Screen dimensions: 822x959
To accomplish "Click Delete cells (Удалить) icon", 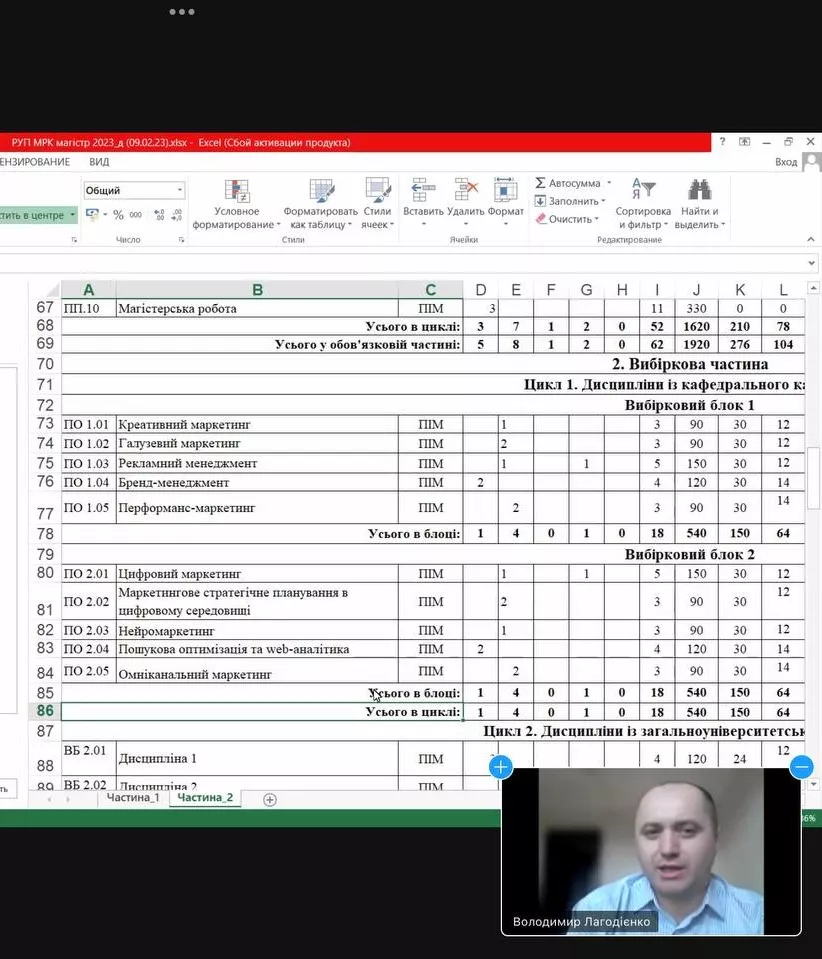I will point(465,191).
